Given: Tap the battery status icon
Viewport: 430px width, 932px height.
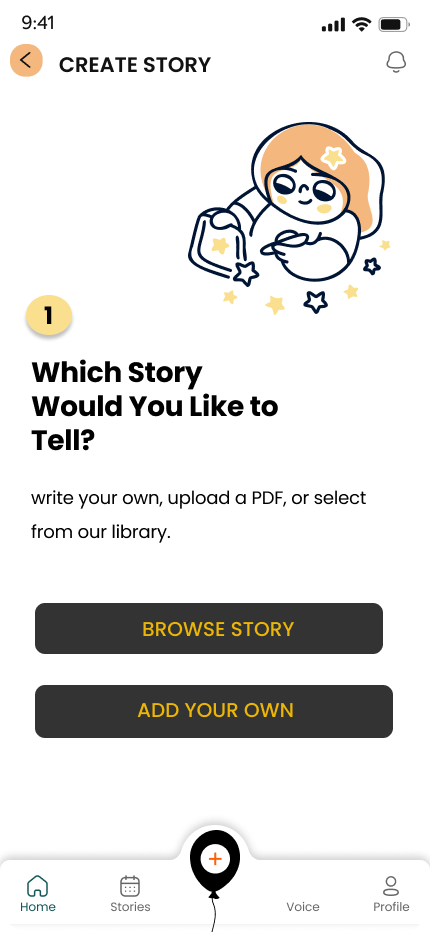Looking at the screenshot, I should tap(394, 25).
